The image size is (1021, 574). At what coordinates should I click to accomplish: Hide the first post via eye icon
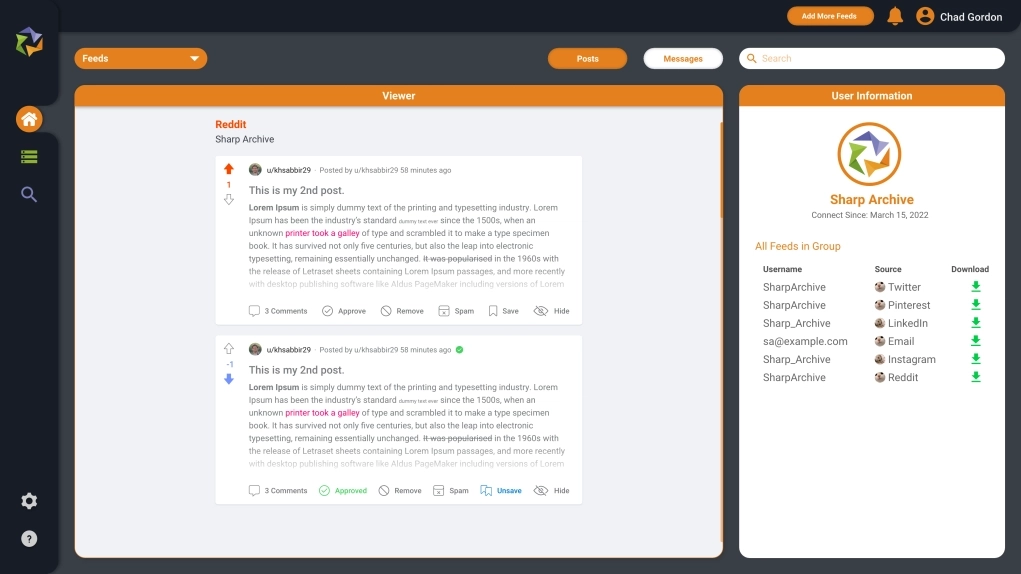(x=551, y=311)
